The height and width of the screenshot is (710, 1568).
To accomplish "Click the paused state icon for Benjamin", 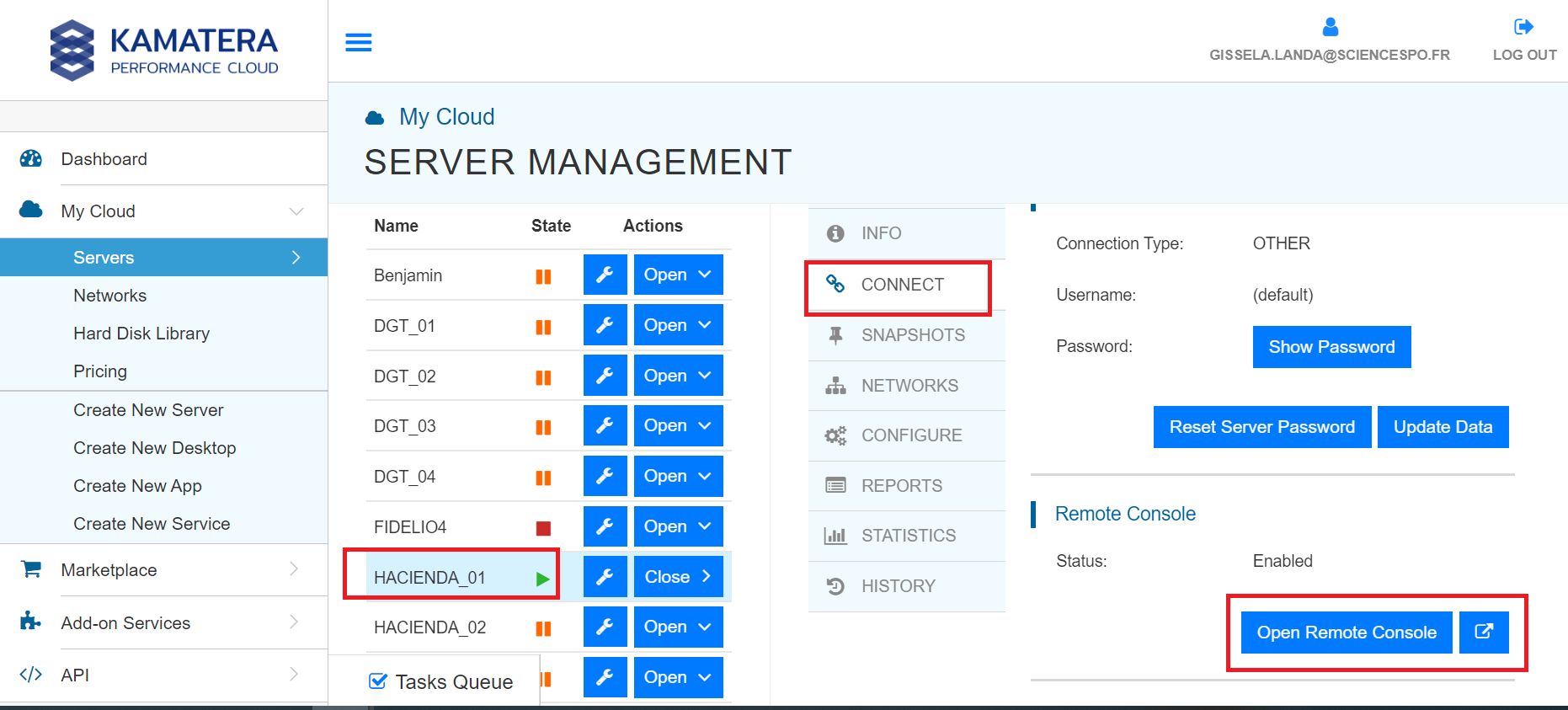I will coord(544,276).
